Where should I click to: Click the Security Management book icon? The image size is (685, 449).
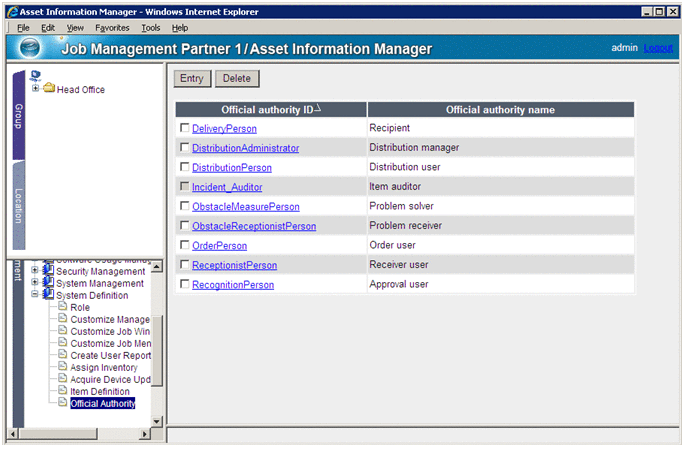tap(48, 271)
